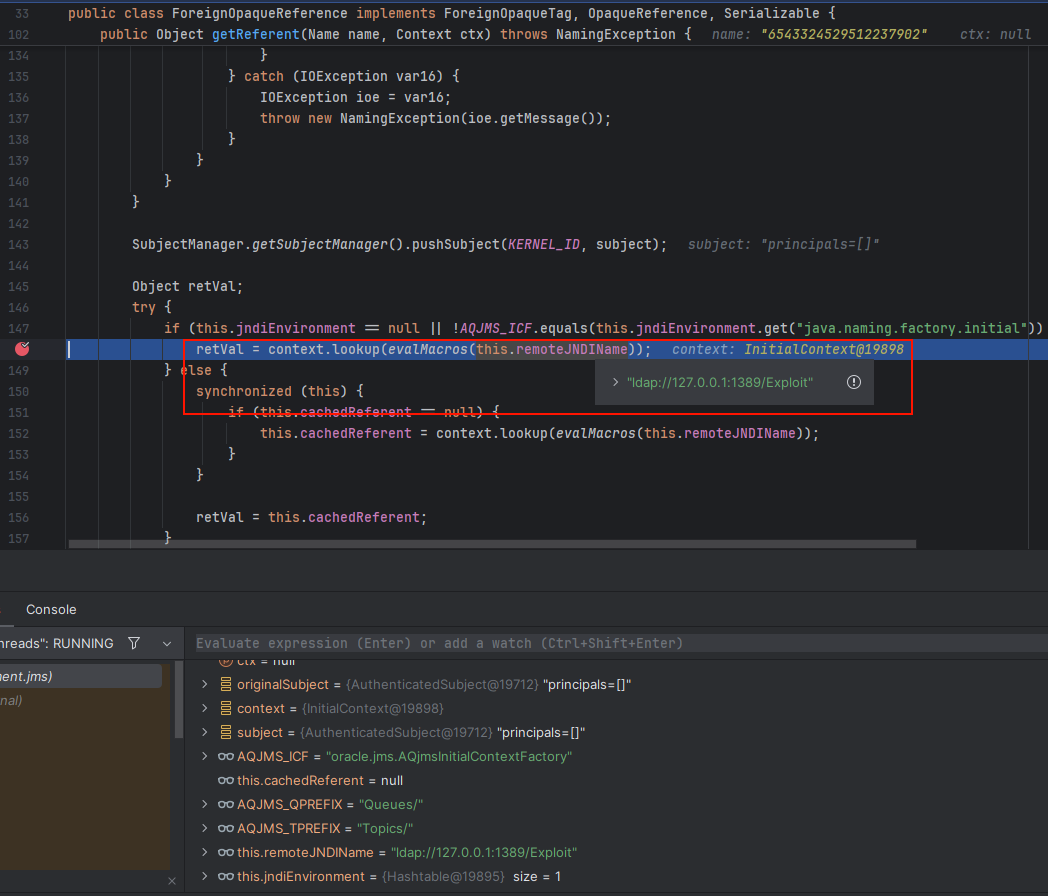Select the stack frame ending in 'ent.jms)'
Viewport: 1048px width, 896px height.
click(80, 676)
